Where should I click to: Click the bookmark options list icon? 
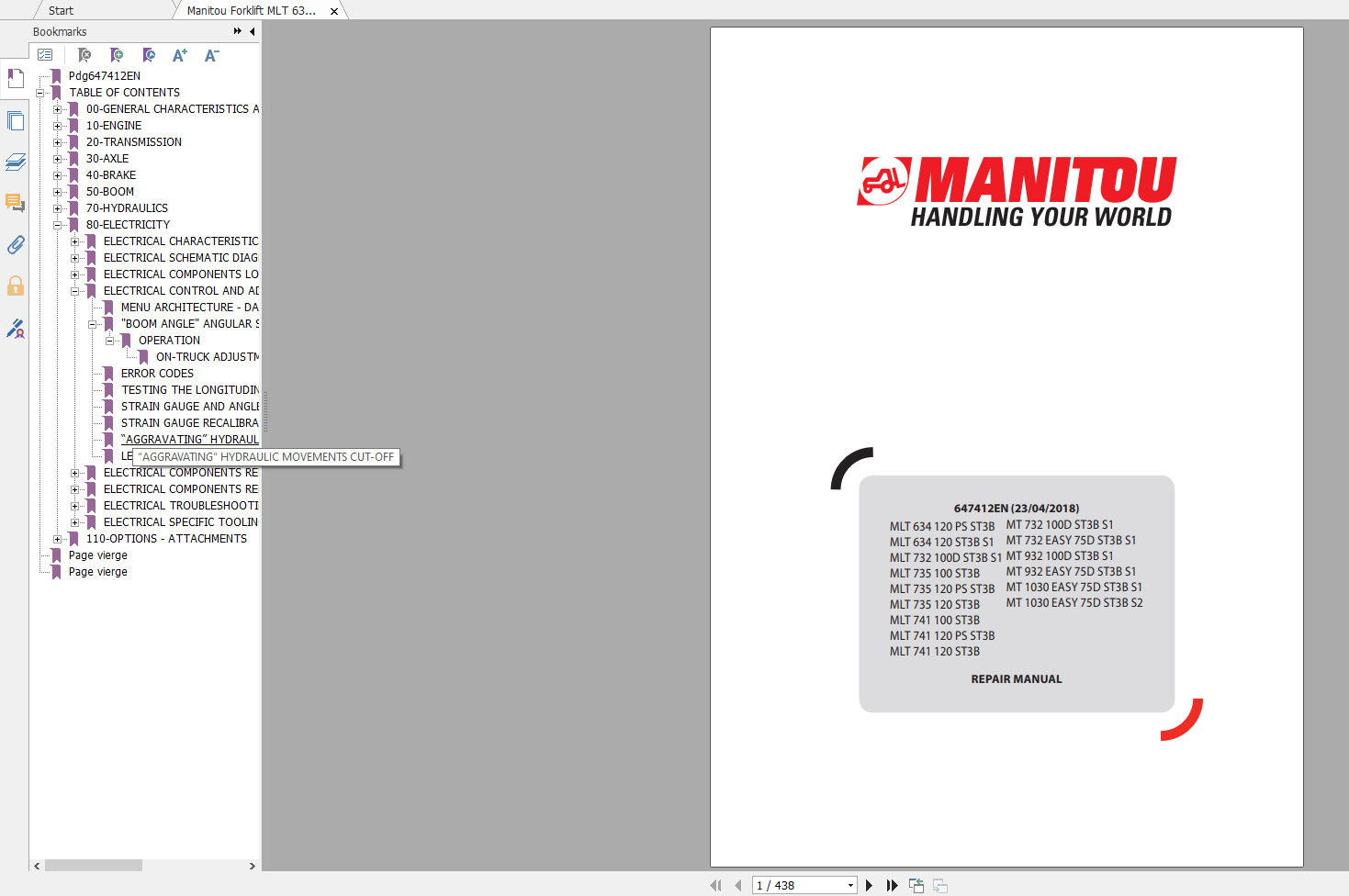click(45, 55)
